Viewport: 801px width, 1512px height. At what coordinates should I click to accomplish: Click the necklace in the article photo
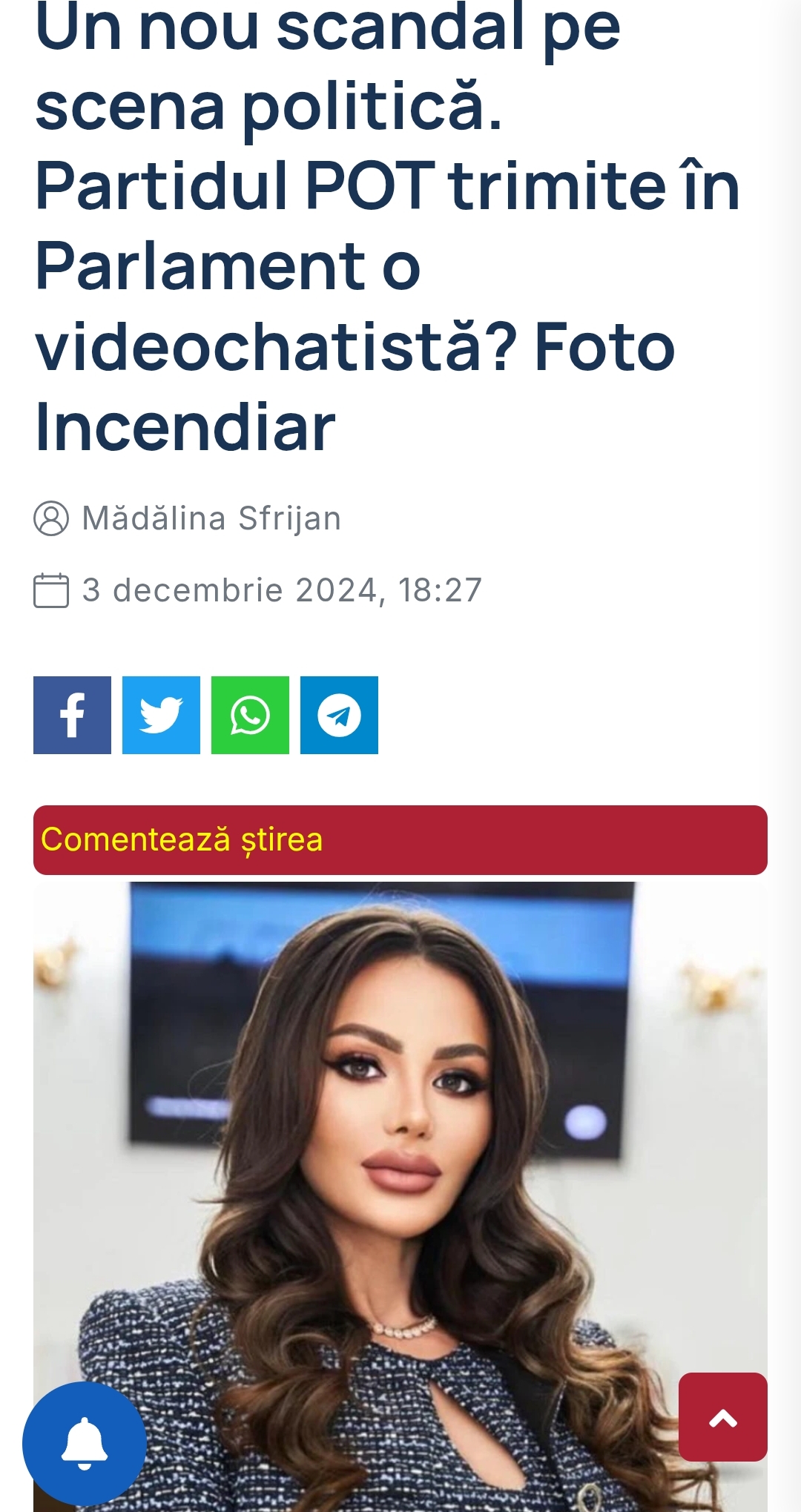[x=404, y=1327]
